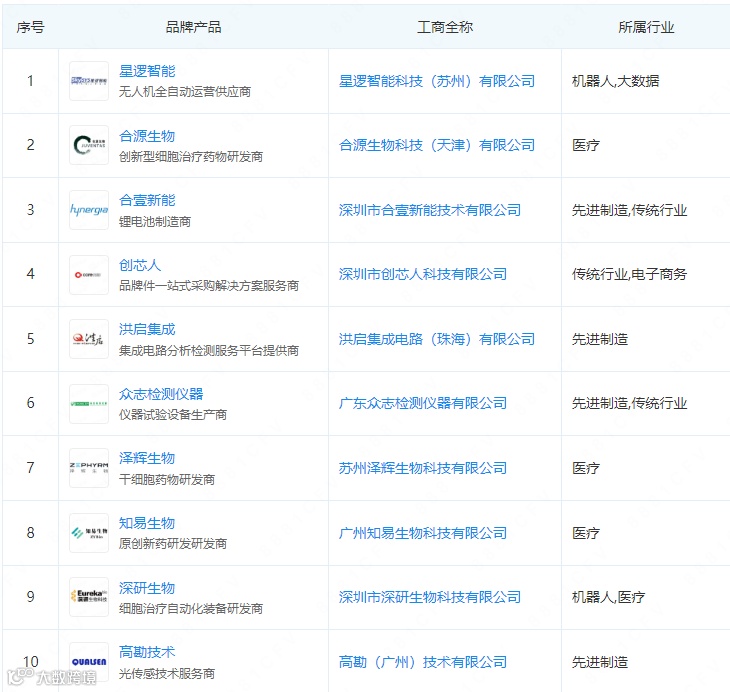The width and height of the screenshot is (730, 692).
Task: Click the 众志检测仪器 green logo
Action: pos(89,403)
